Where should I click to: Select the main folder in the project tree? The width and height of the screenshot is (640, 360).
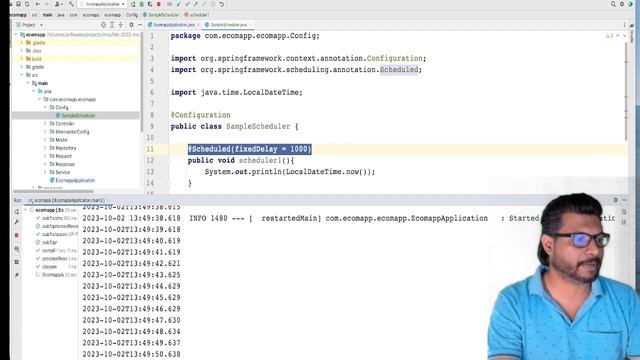pos(40,83)
